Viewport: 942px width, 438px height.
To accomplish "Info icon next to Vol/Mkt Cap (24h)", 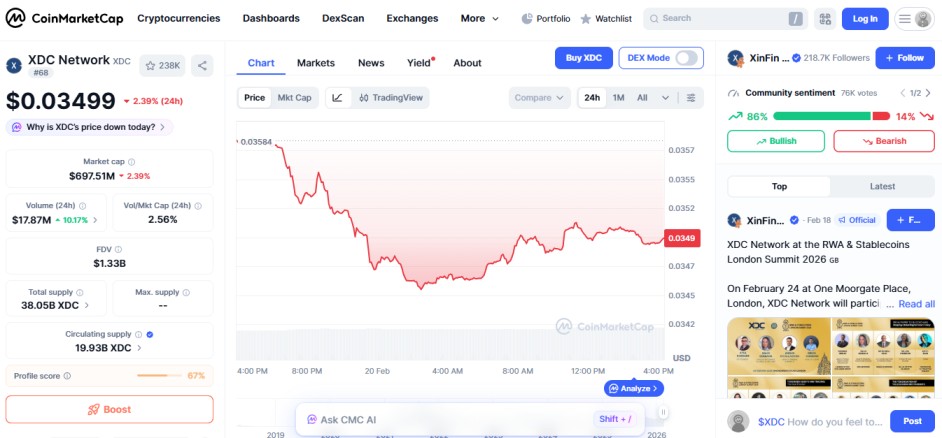I will coord(198,205).
